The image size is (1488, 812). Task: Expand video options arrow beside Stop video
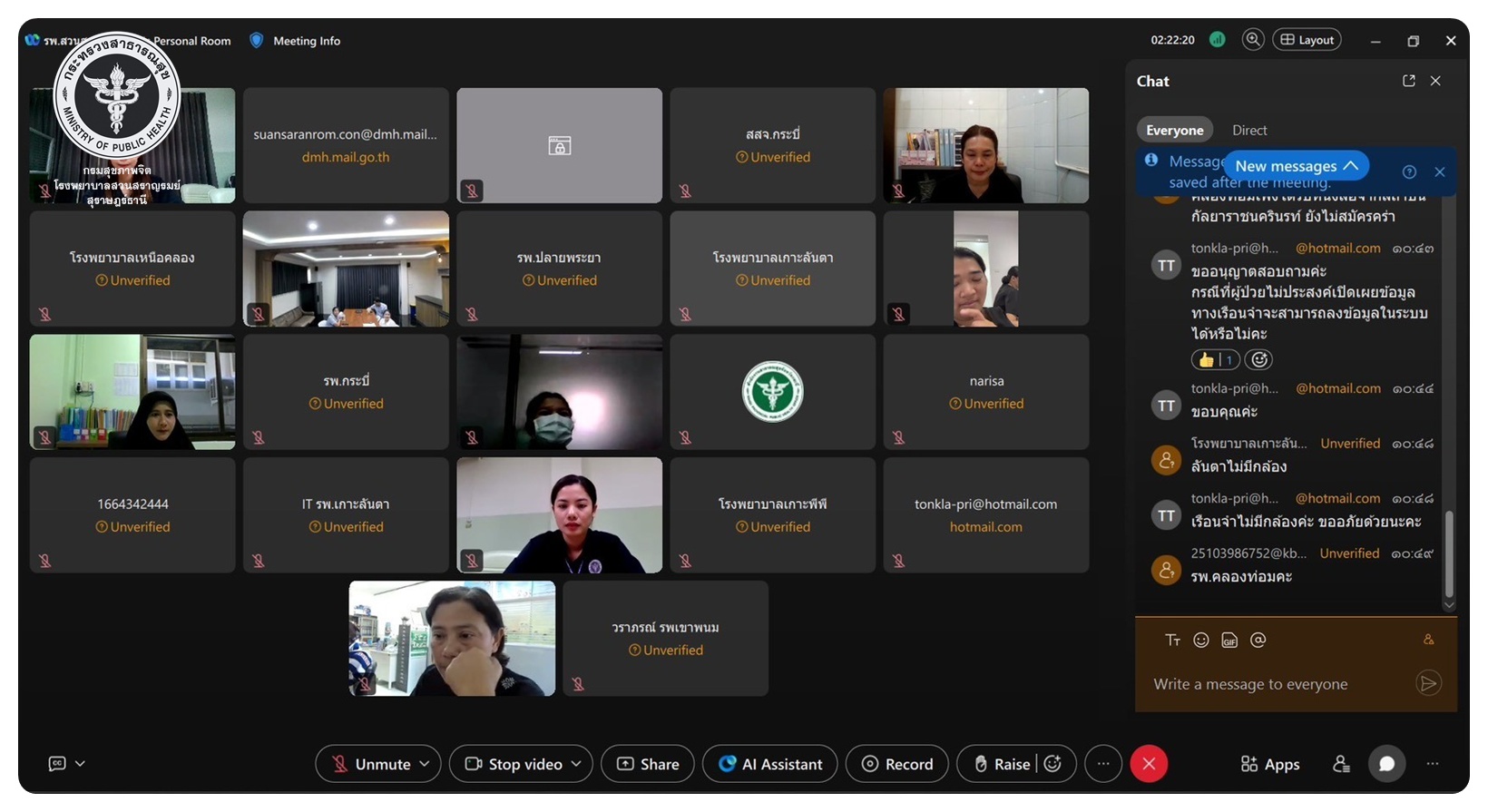point(576,764)
